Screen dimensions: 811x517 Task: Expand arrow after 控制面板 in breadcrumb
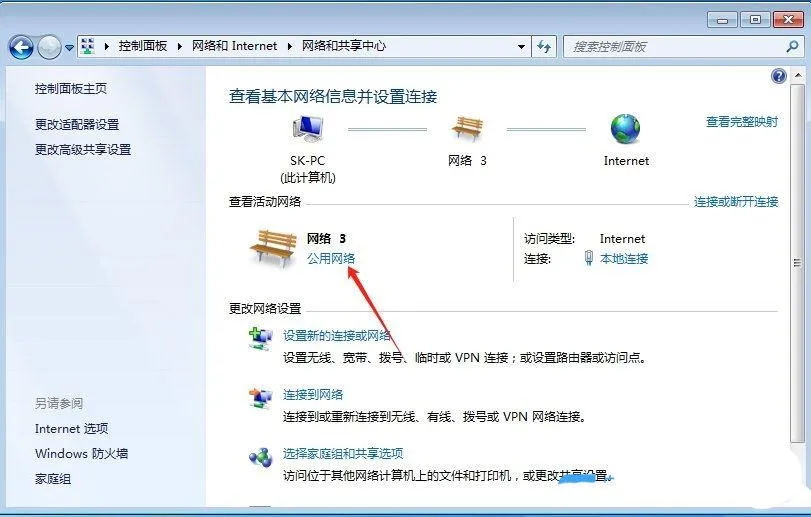point(180,47)
